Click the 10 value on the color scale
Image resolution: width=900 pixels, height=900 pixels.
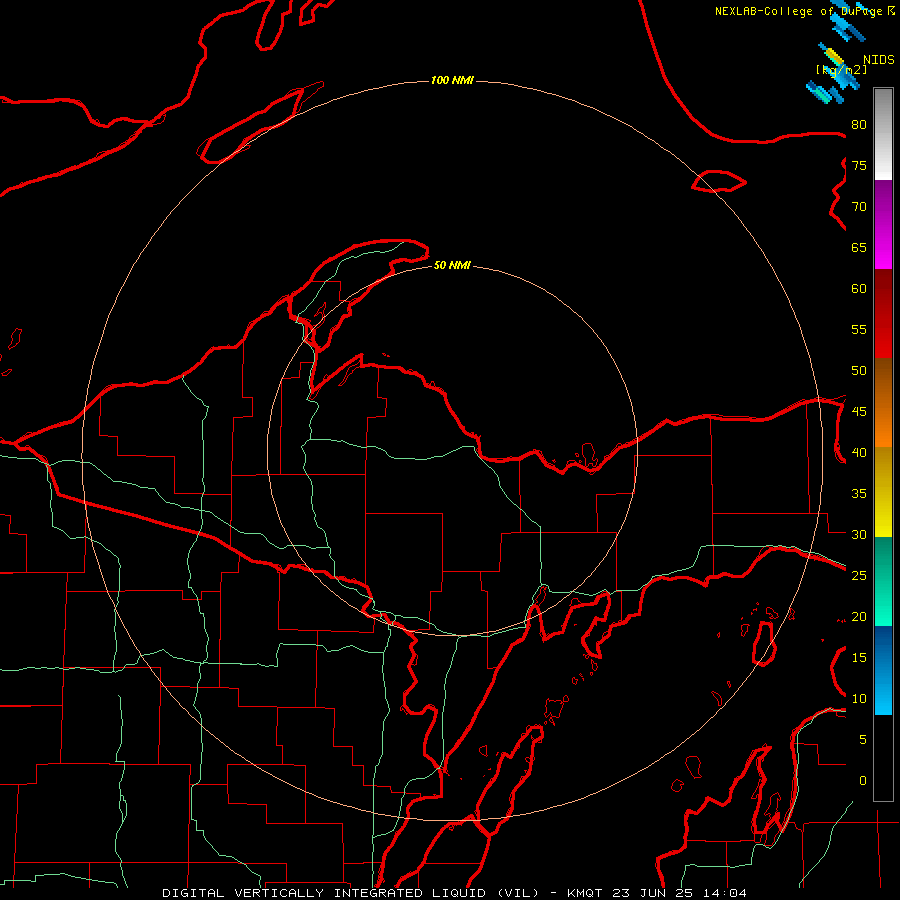859,699
